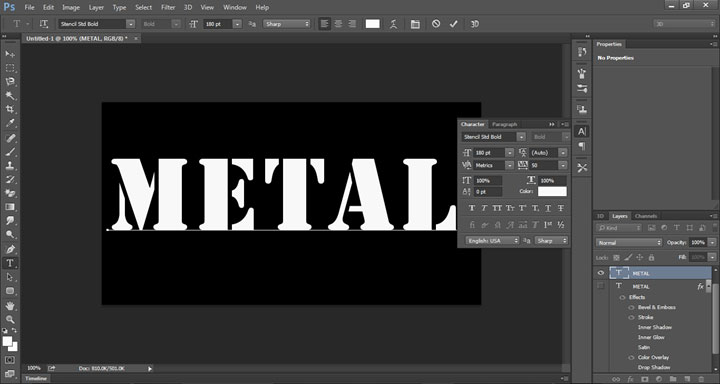720x384 pixels.
Task: Click the Color swatch in Character panel
Action: tap(552, 192)
